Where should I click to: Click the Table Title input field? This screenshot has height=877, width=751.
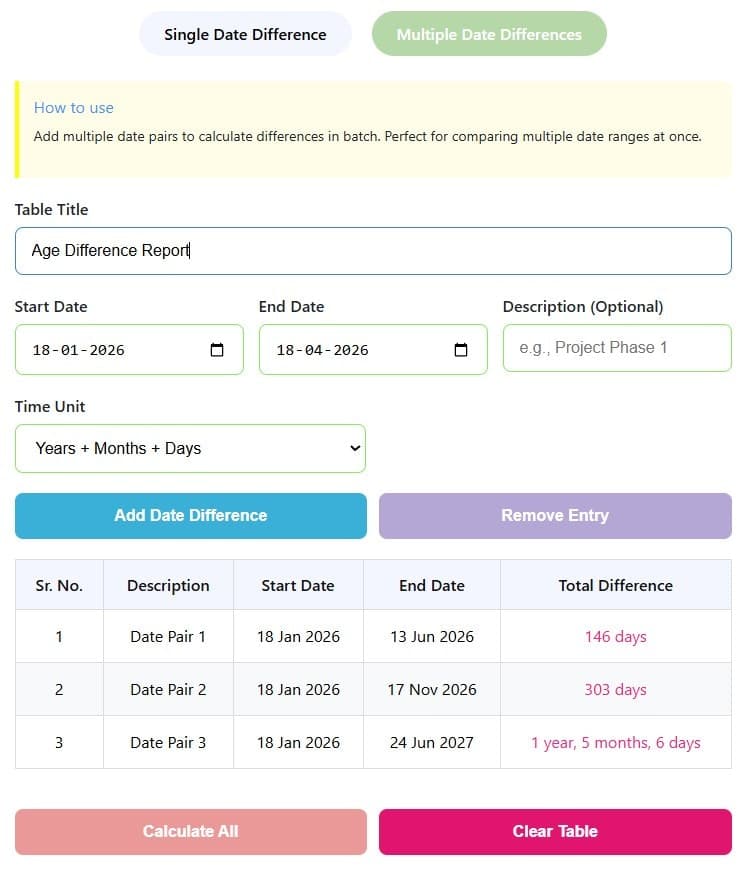coord(372,250)
